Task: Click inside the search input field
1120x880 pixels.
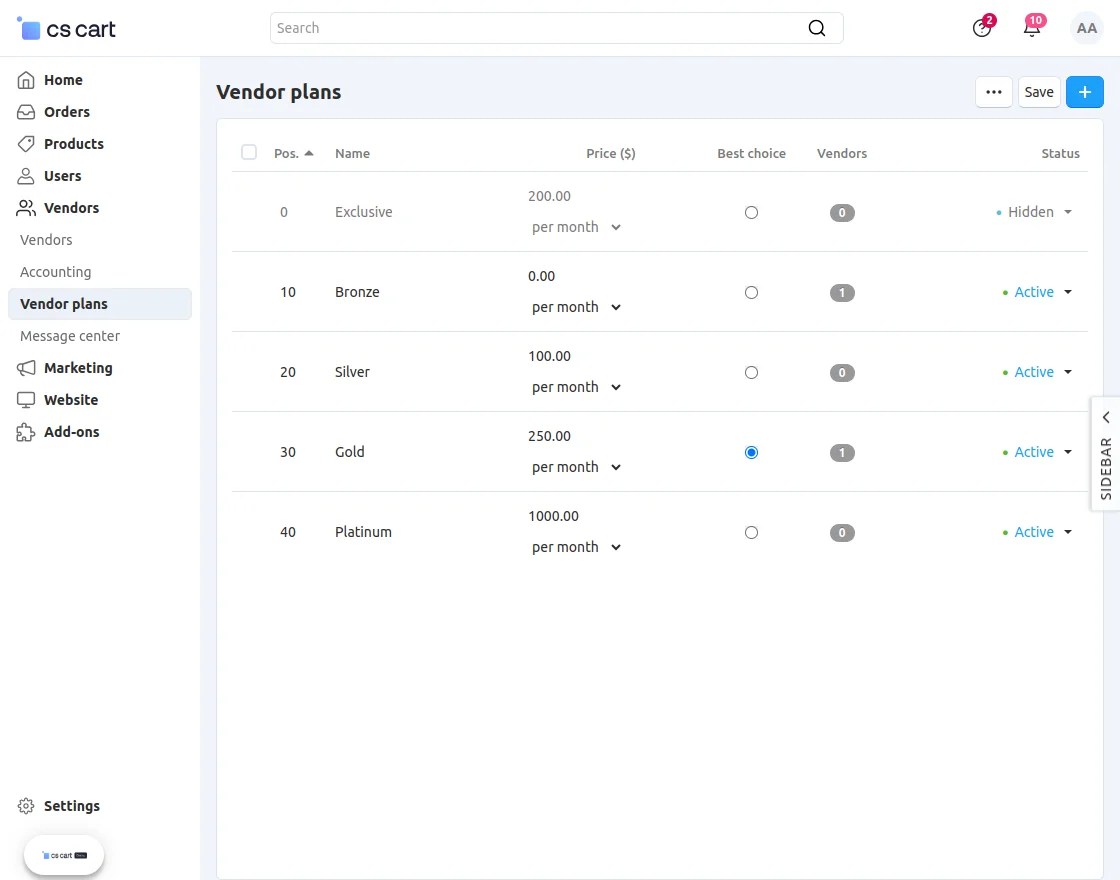Action: point(500,28)
